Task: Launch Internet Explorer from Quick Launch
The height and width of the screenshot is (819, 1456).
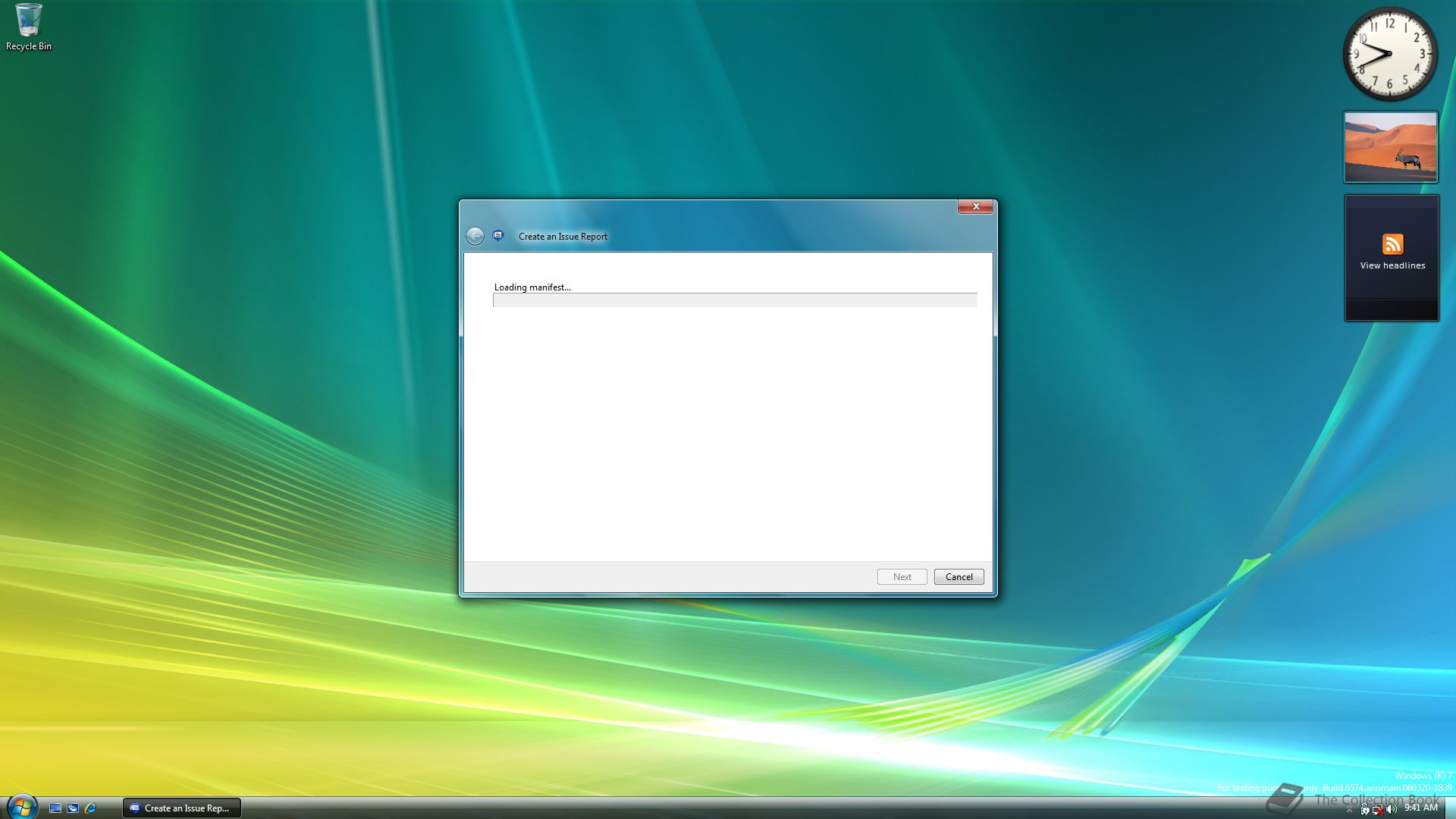Action: point(91,808)
